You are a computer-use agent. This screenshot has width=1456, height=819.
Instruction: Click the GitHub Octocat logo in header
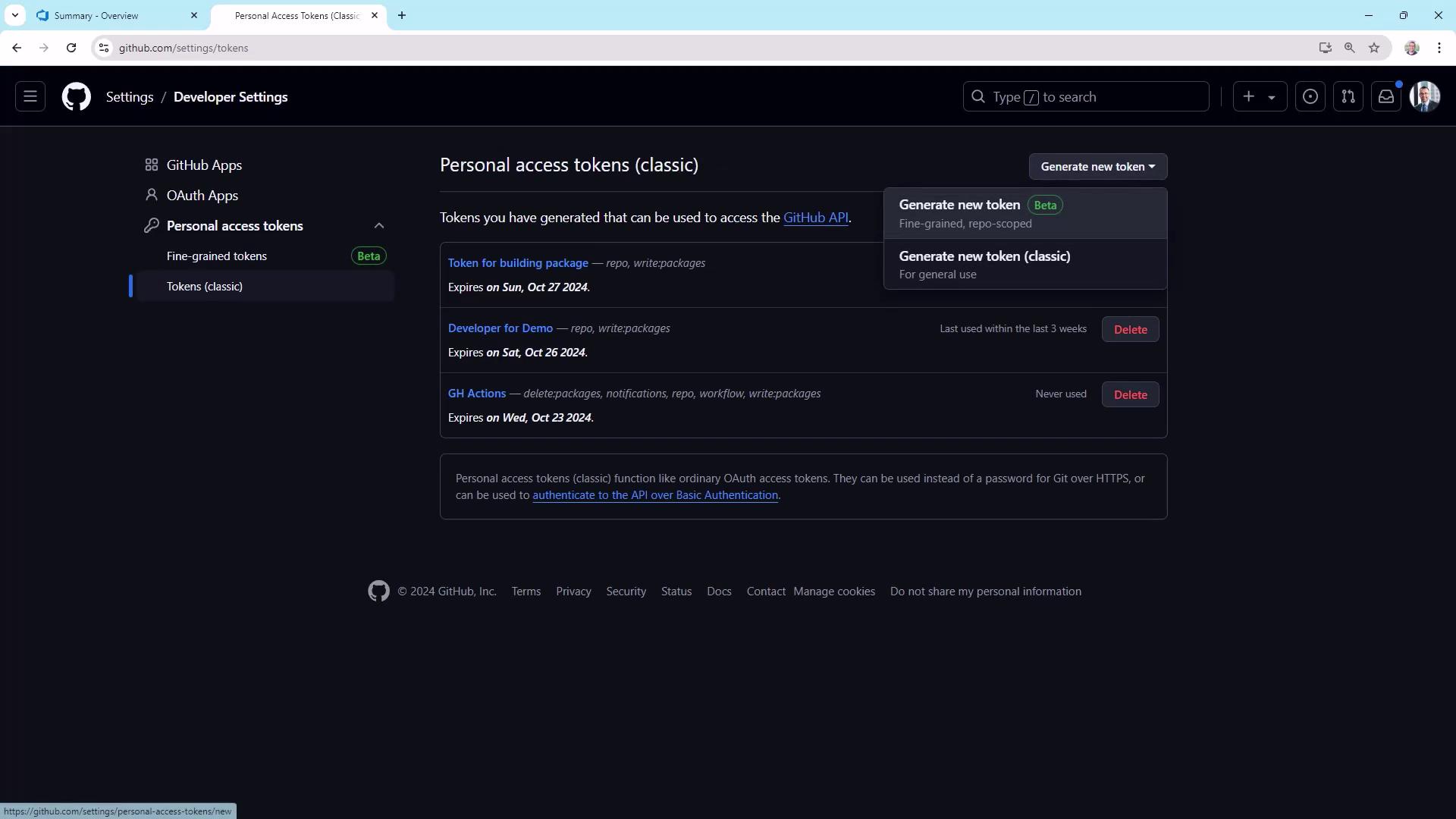(76, 97)
